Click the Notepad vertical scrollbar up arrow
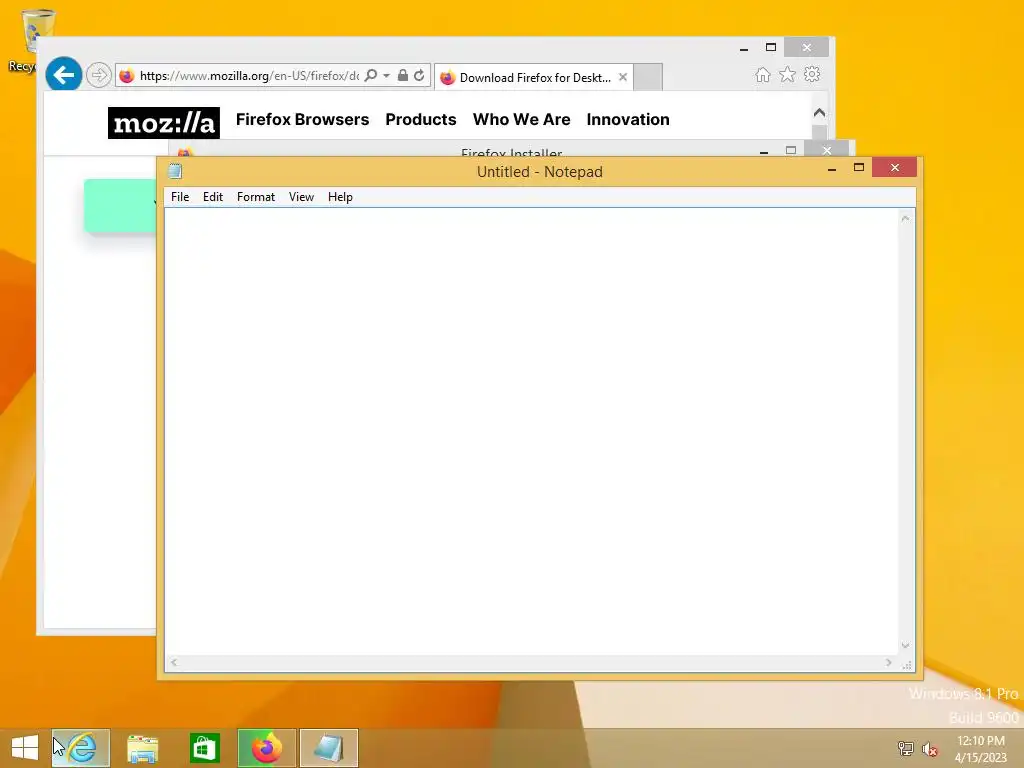 pos(905,218)
